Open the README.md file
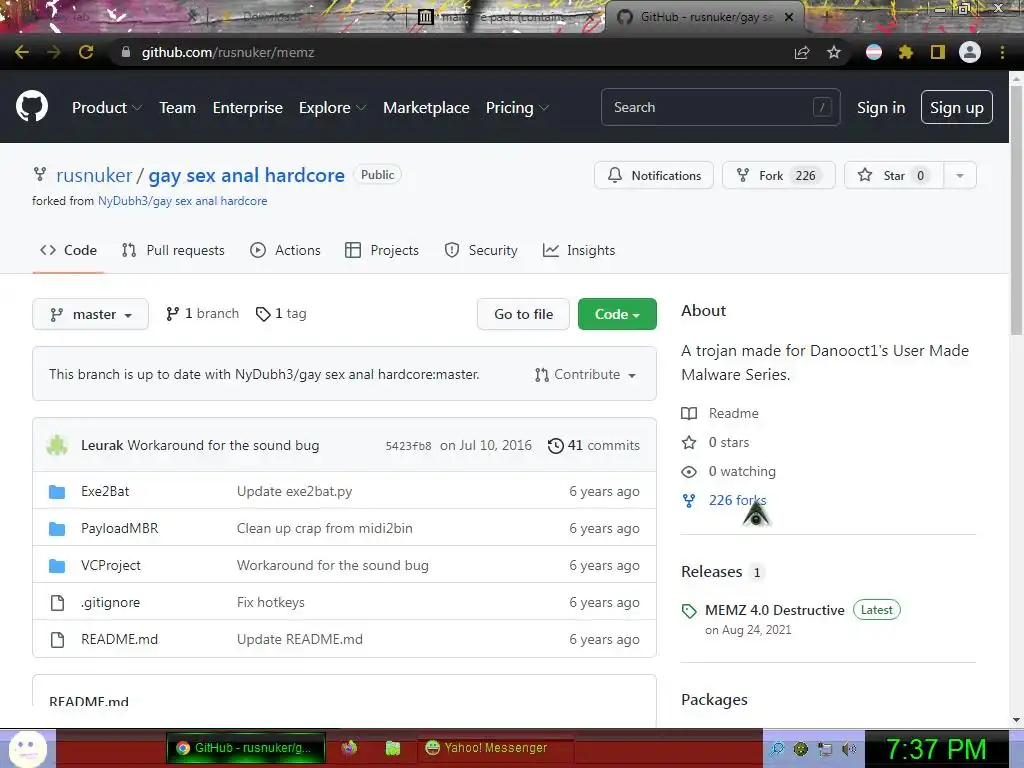The image size is (1024, 768). coord(120,639)
